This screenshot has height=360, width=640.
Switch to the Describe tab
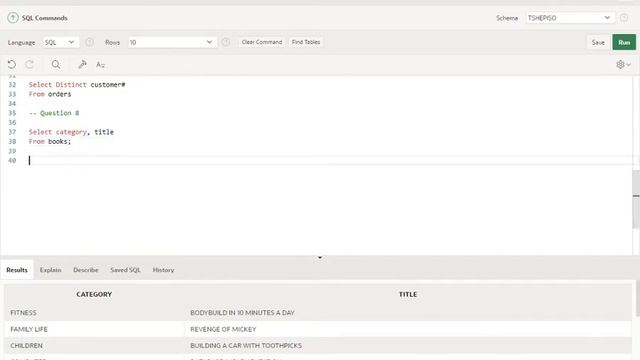pyautogui.click(x=86, y=270)
